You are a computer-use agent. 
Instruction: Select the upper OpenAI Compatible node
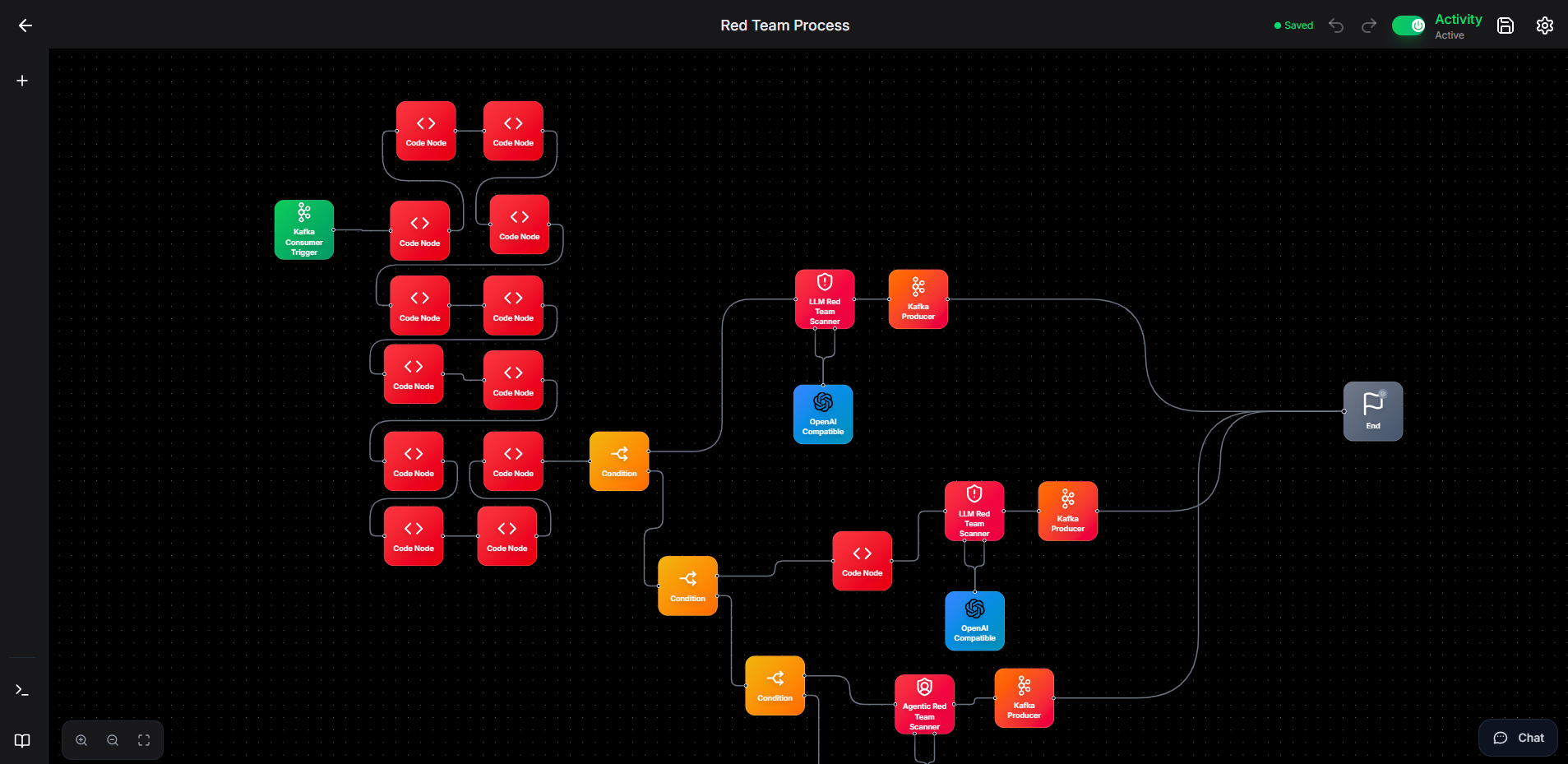pos(823,414)
